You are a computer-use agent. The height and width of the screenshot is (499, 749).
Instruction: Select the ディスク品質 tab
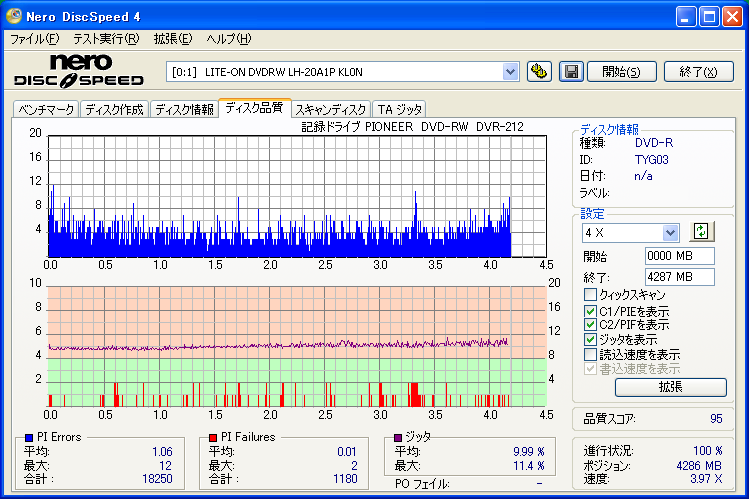click(254, 108)
